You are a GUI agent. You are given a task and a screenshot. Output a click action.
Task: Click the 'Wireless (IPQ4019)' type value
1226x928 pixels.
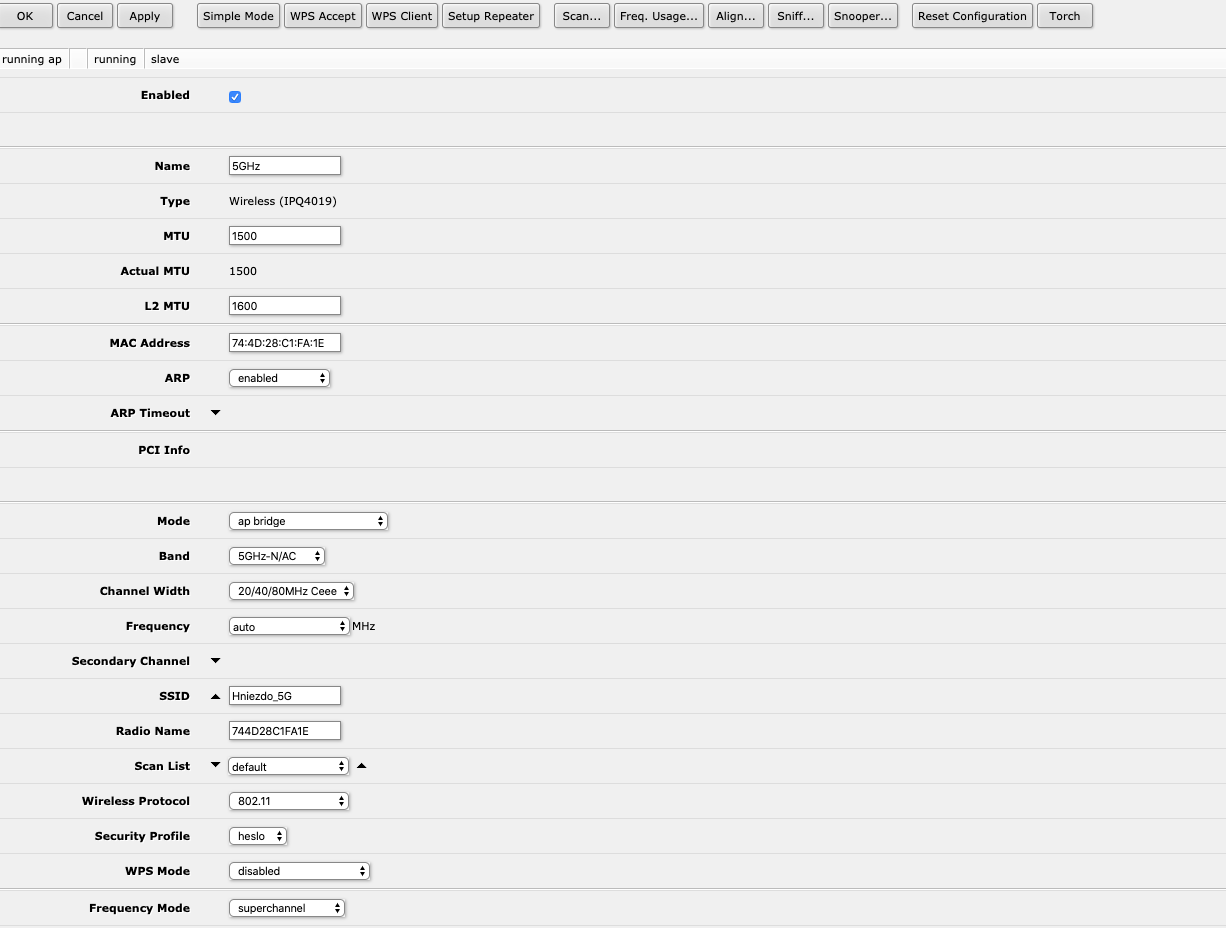[283, 201]
